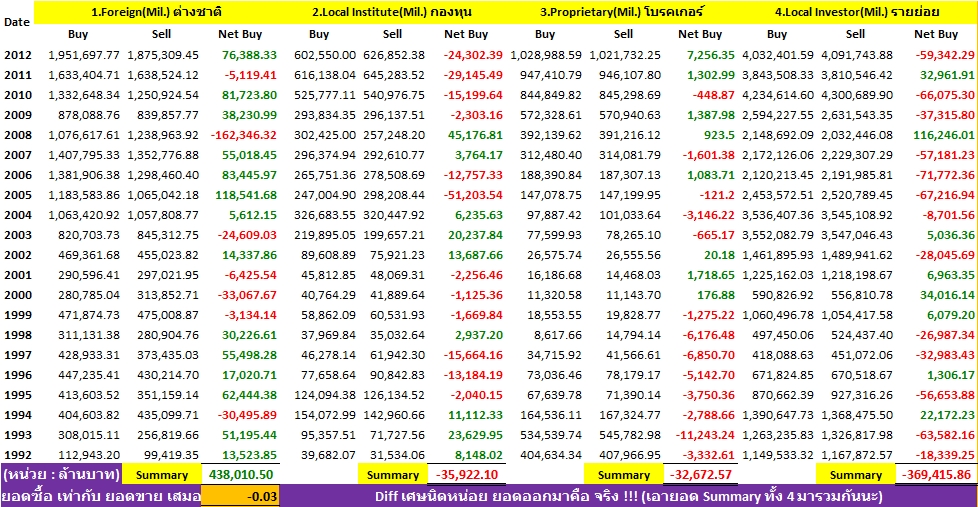Select the cell showing 3,552,082.79
Screen dimensions: 978x507
pyautogui.click(x=778, y=234)
